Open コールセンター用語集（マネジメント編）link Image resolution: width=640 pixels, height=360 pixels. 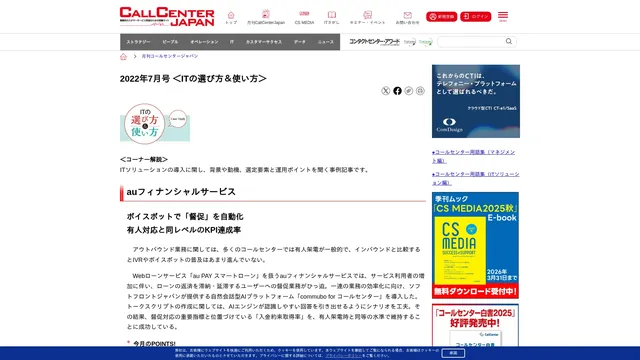(473, 156)
